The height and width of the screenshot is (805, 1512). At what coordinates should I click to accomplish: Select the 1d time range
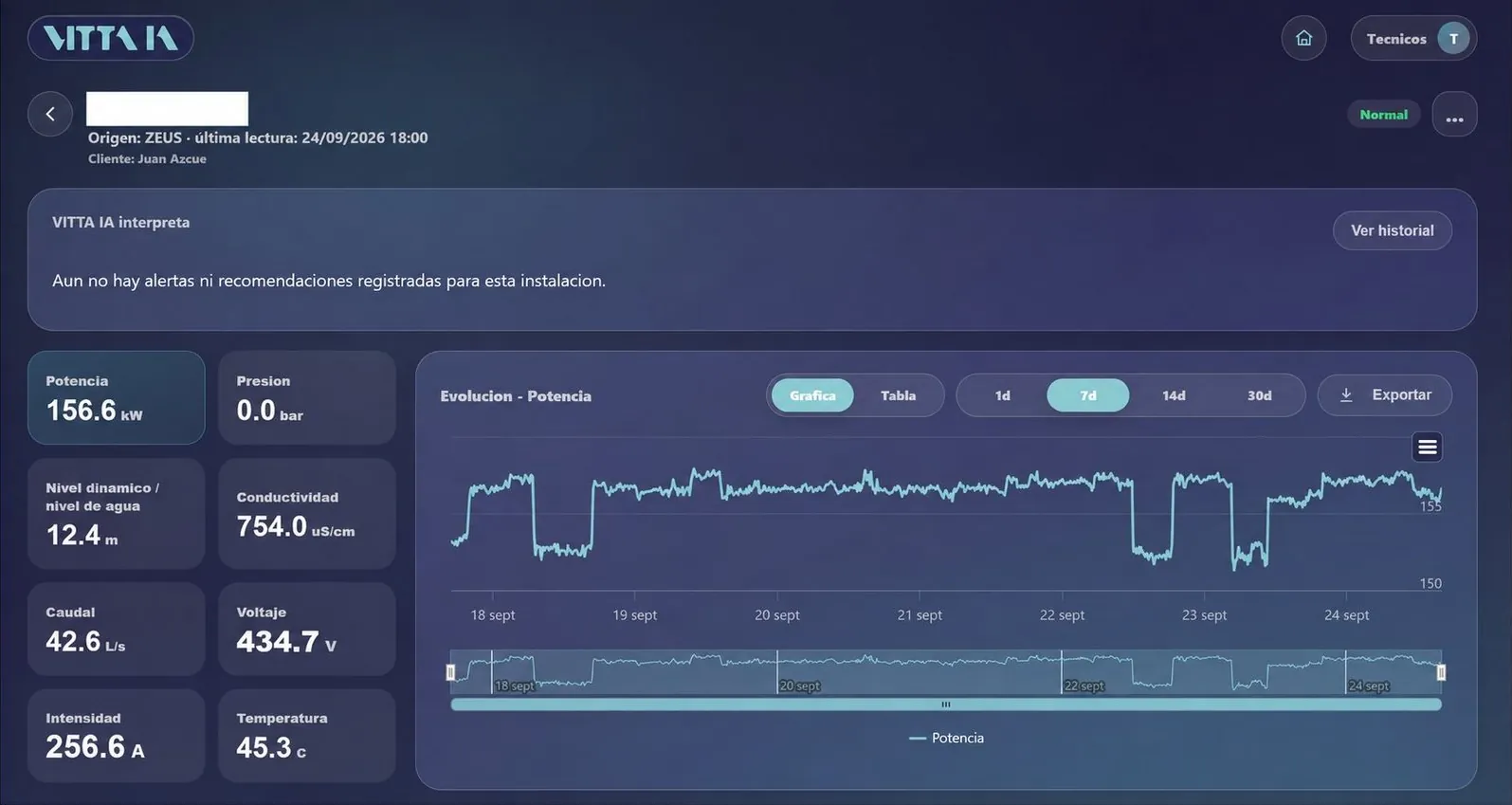1002,395
